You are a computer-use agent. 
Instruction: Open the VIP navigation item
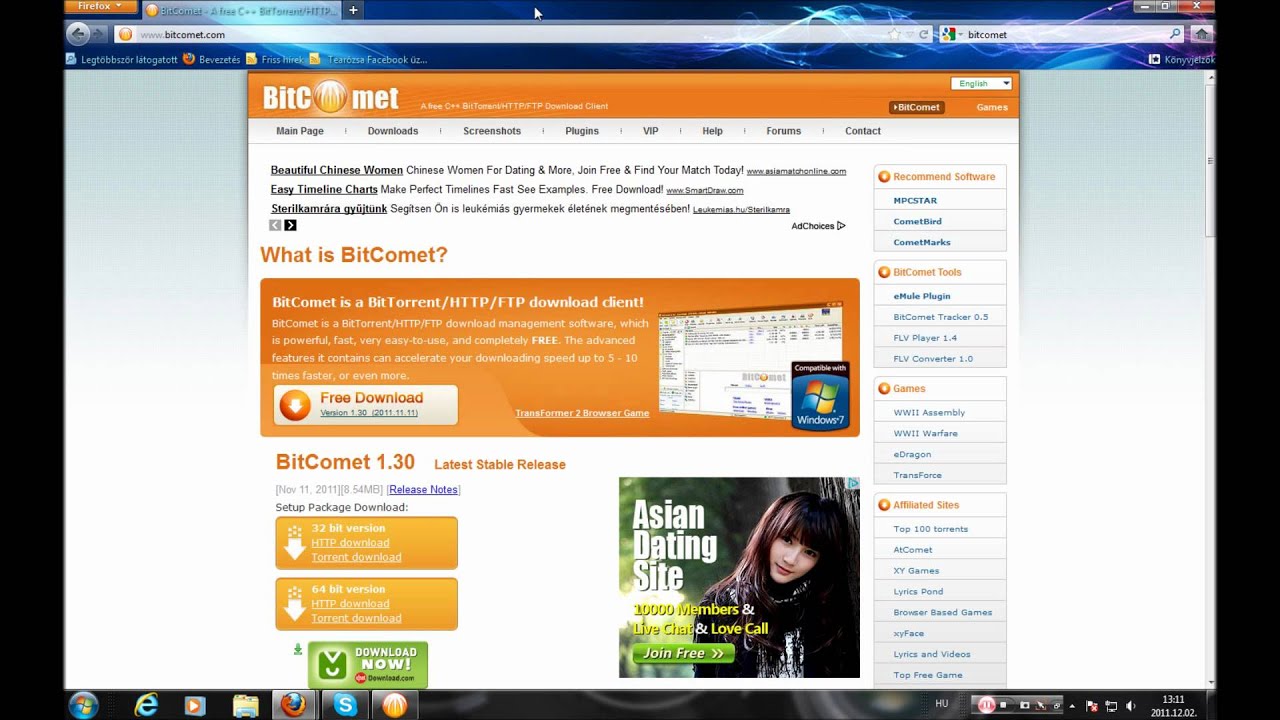click(x=651, y=131)
